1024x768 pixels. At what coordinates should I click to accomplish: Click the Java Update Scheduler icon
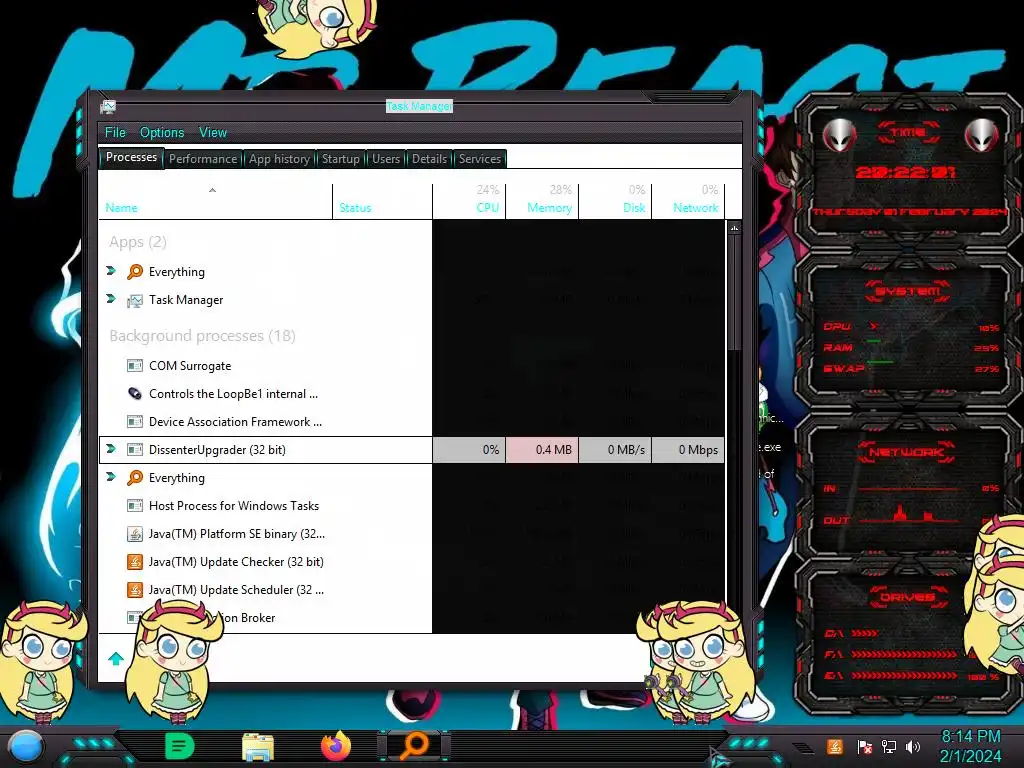click(135, 590)
